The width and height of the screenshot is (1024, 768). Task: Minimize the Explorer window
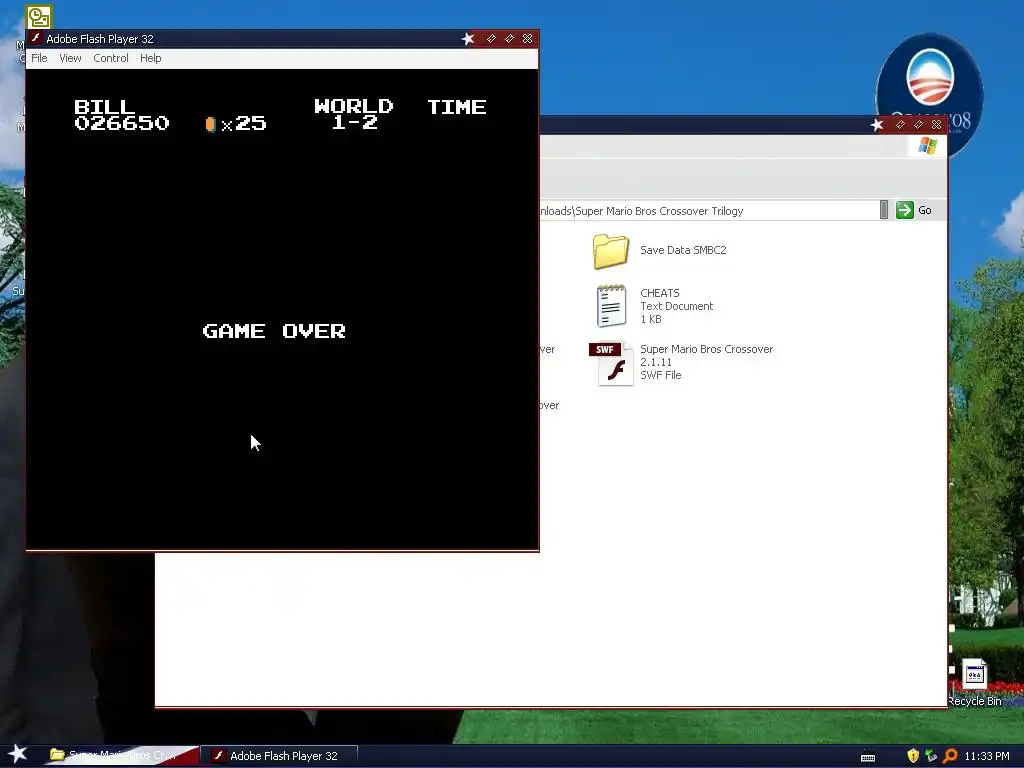901,124
